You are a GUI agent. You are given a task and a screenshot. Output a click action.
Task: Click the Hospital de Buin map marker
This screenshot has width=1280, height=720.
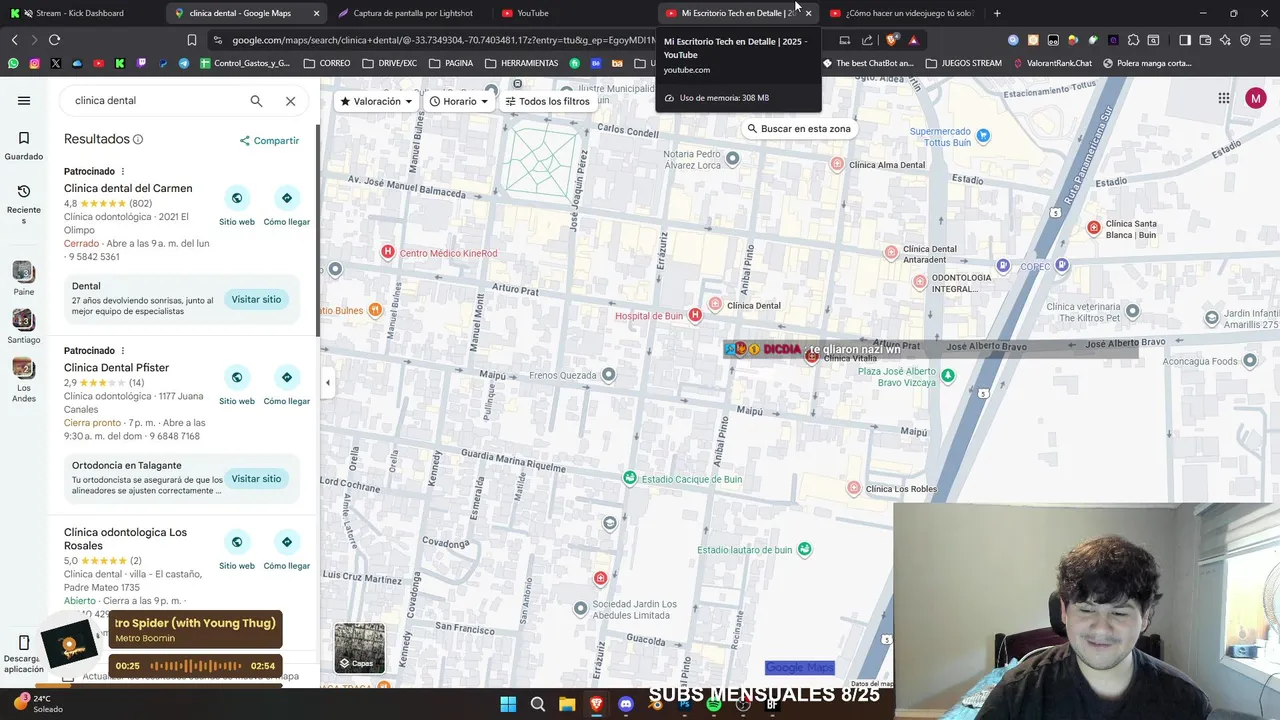coord(695,315)
